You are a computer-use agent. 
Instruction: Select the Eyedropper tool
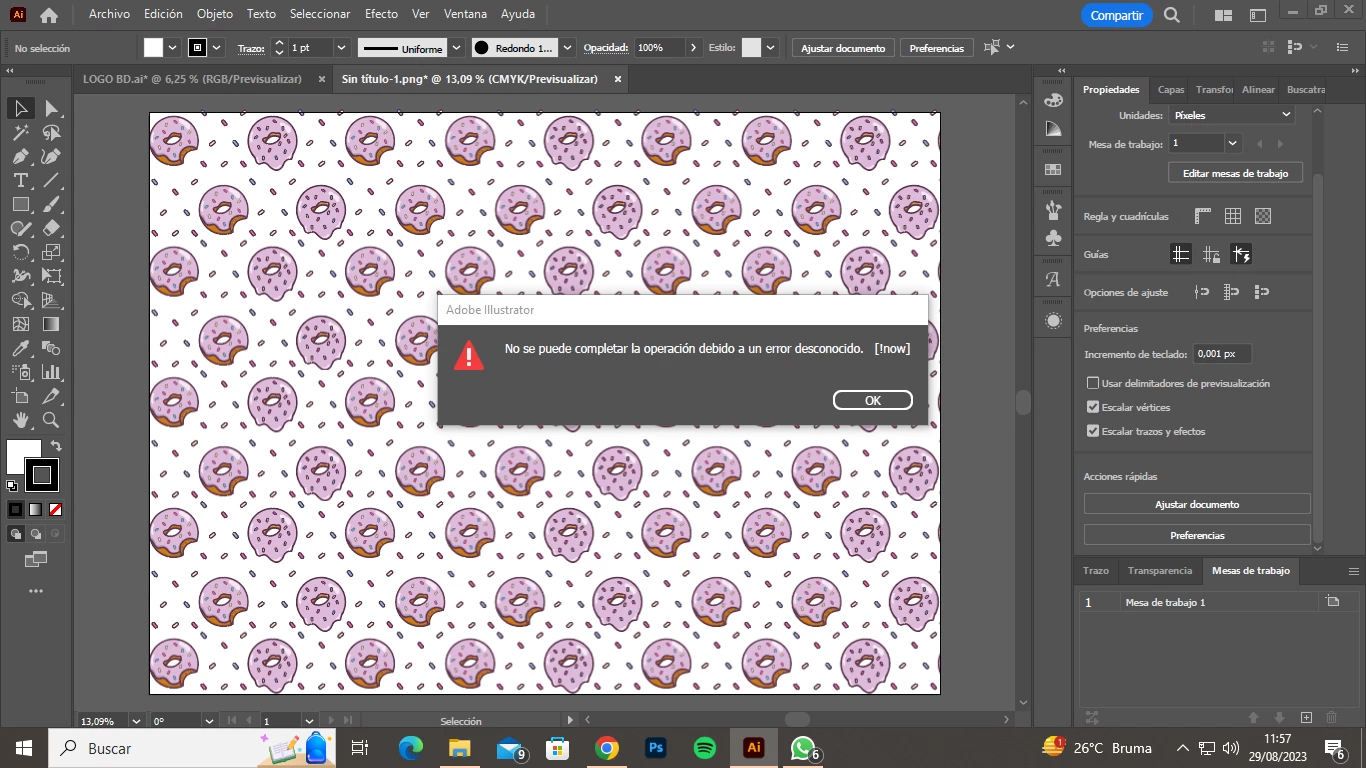tap(21, 348)
